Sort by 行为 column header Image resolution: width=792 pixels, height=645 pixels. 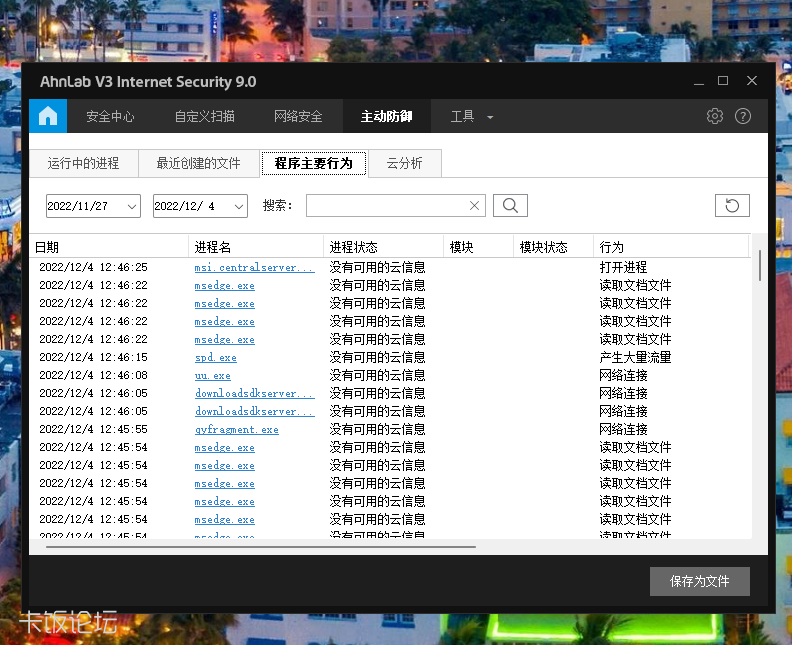pos(671,247)
